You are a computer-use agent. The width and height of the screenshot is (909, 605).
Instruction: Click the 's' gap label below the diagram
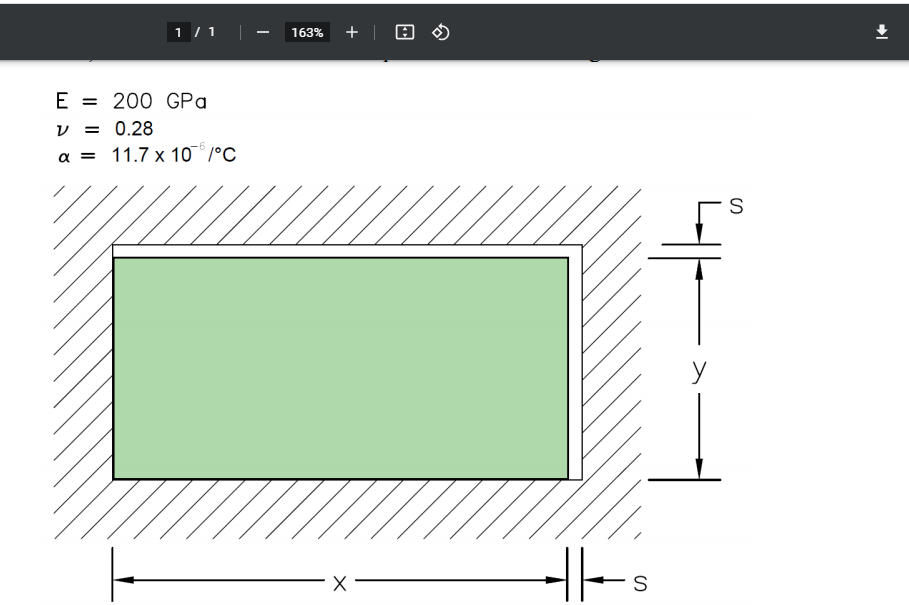coord(640,584)
